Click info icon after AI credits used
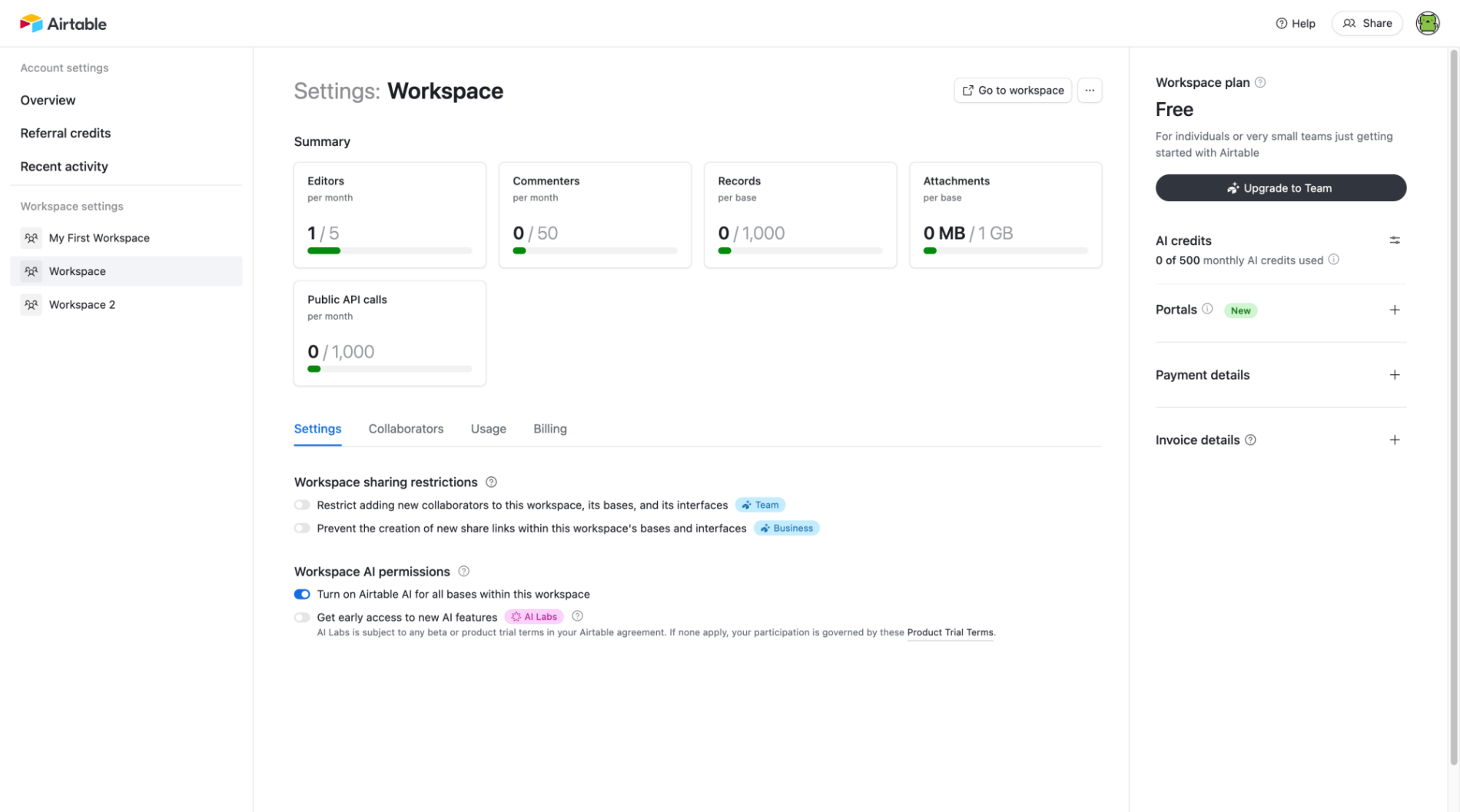The height and width of the screenshot is (812, 1460). tap(1334, 260)
